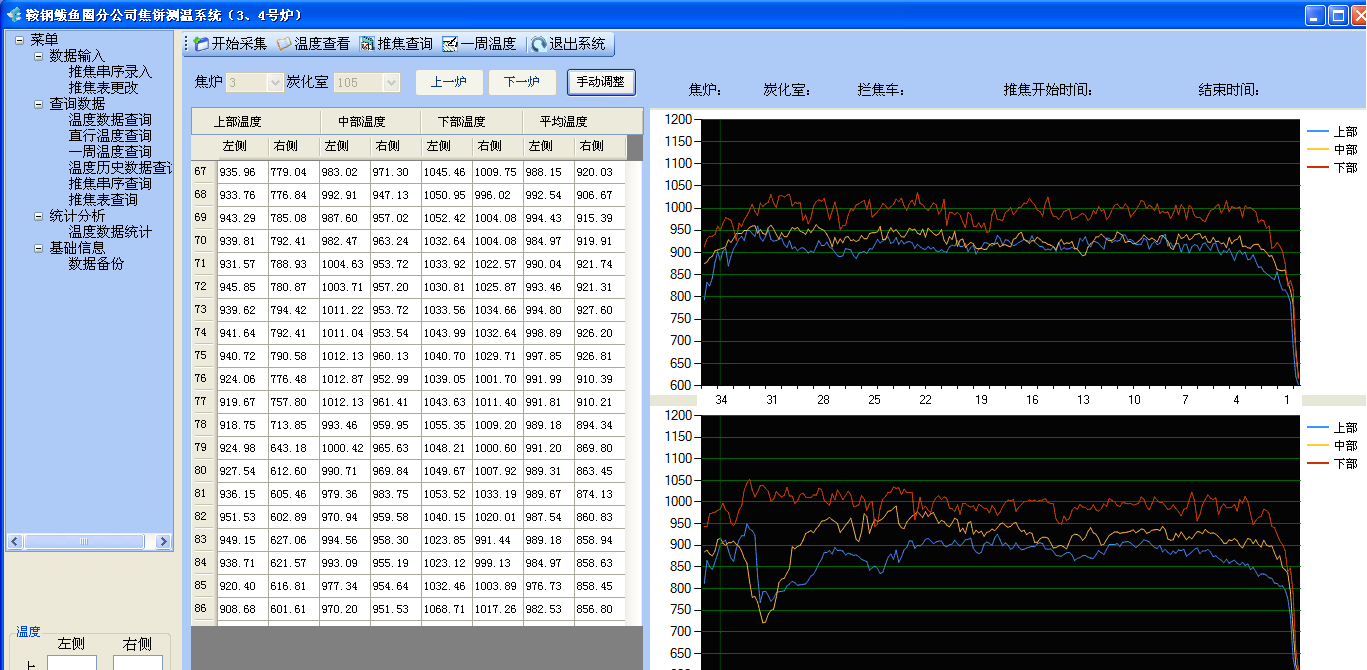The width and height of the screenshot is (1367, 670).
Task: Click the 推焦查询 toolbar icon
Action: [x=368, y=44]
